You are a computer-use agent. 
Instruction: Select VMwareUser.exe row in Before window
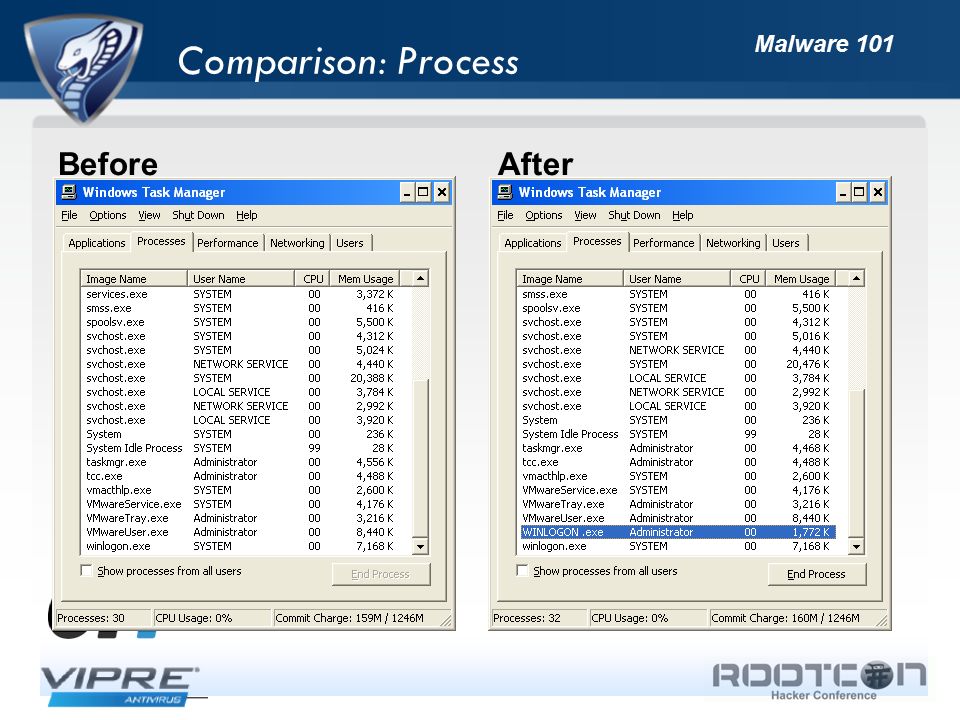point(242,532)
